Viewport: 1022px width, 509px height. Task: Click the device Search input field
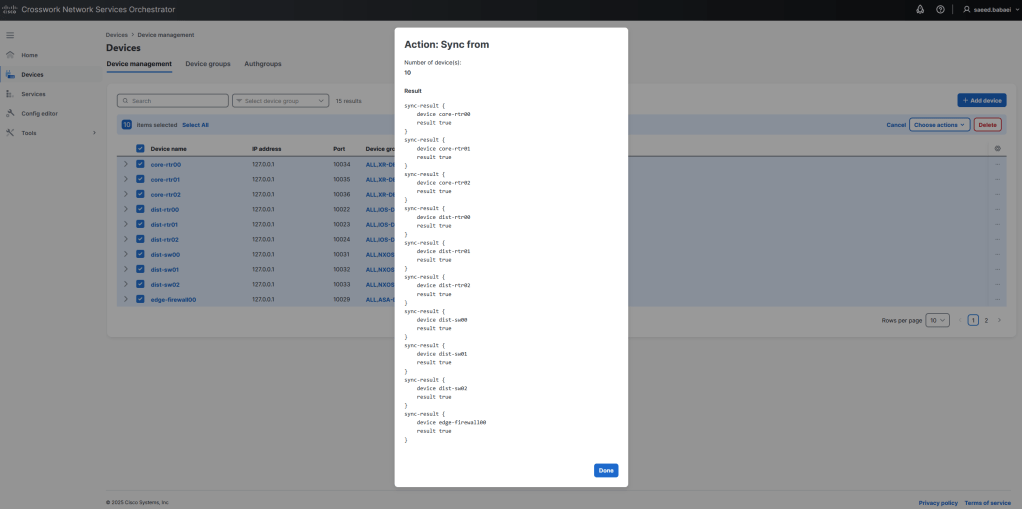[x=172, y=101]
